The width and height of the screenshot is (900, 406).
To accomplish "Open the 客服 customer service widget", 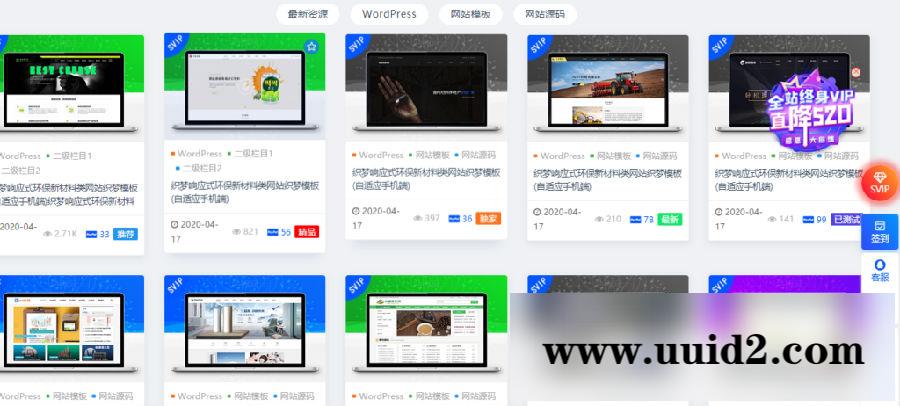I will pos(879,270).
